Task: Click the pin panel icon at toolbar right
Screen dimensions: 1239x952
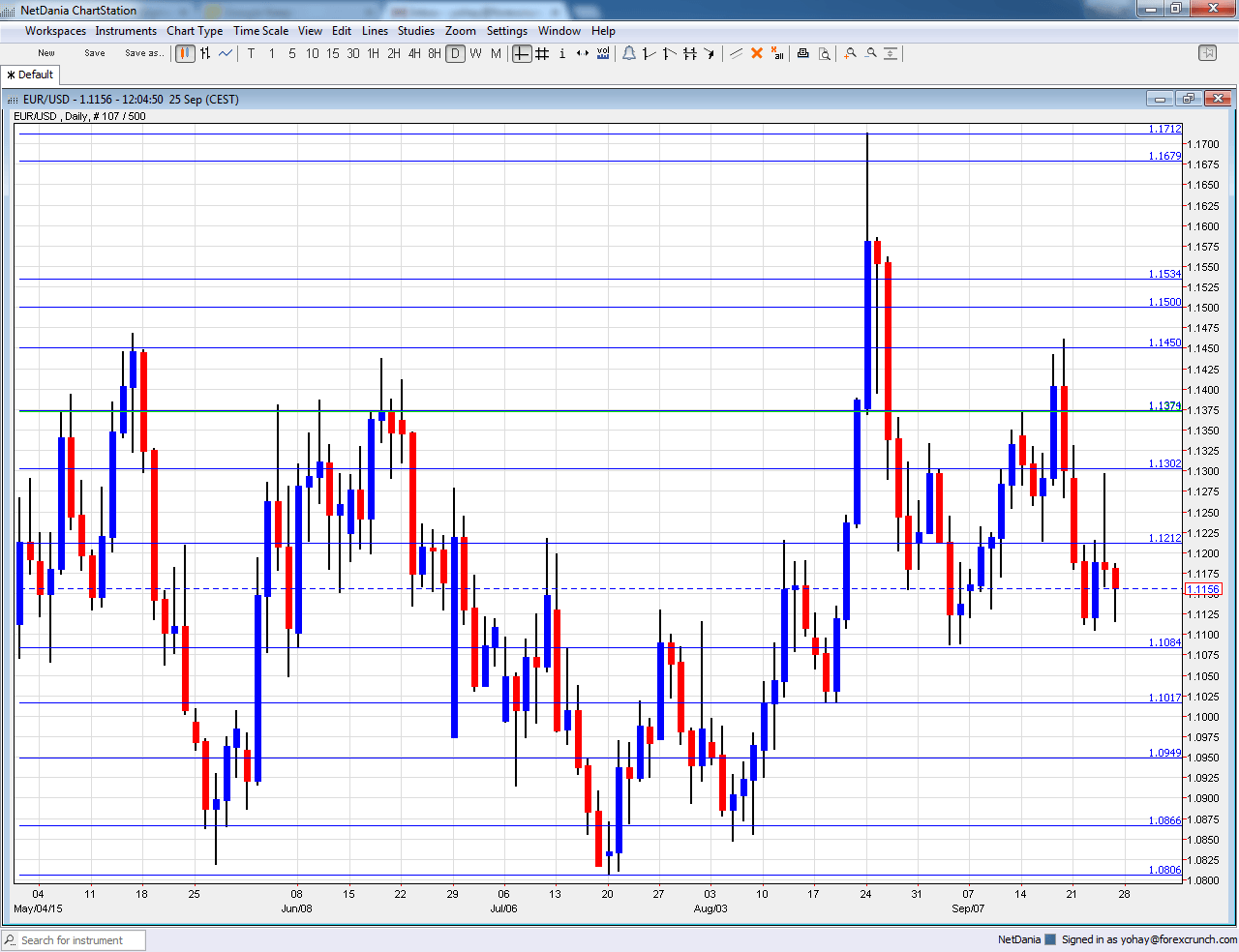Action: [x=1207, y=53]
